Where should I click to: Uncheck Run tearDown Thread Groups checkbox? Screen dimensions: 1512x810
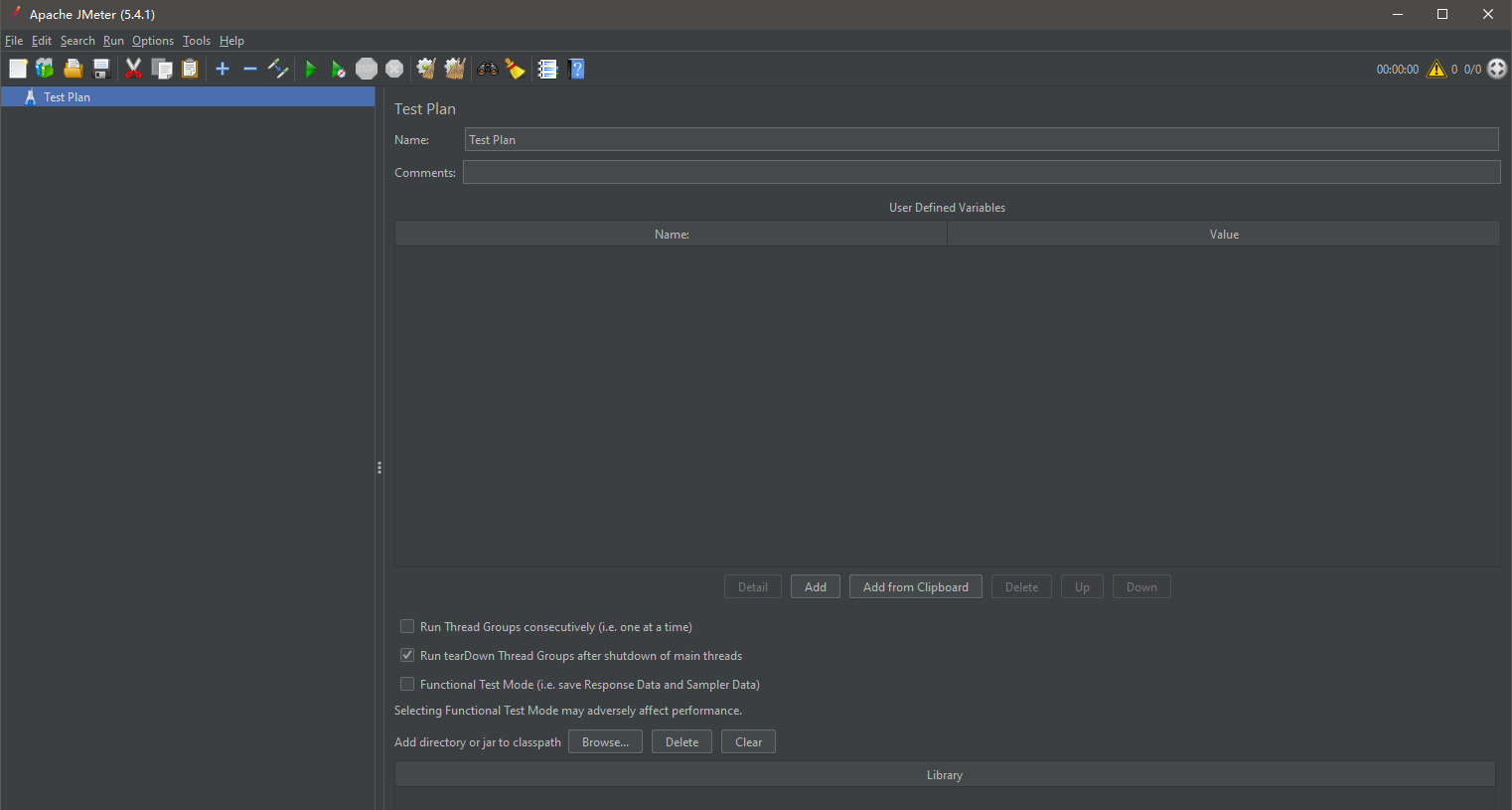(x=407, y=656)
